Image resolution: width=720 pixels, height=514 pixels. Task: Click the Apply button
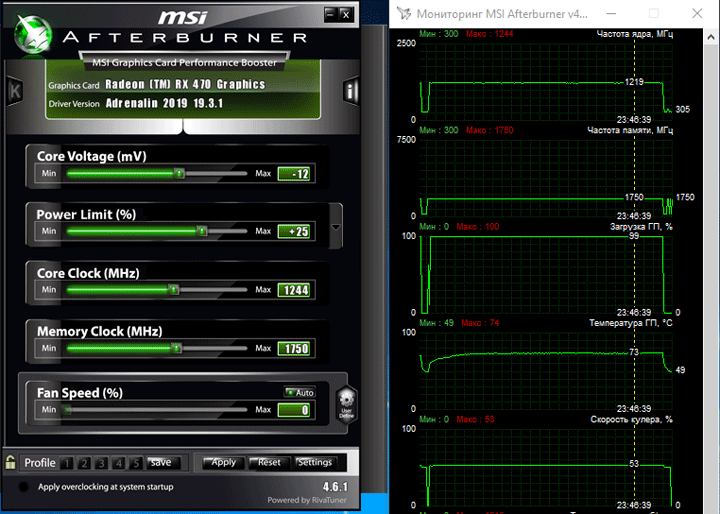(x=224, y=463)
